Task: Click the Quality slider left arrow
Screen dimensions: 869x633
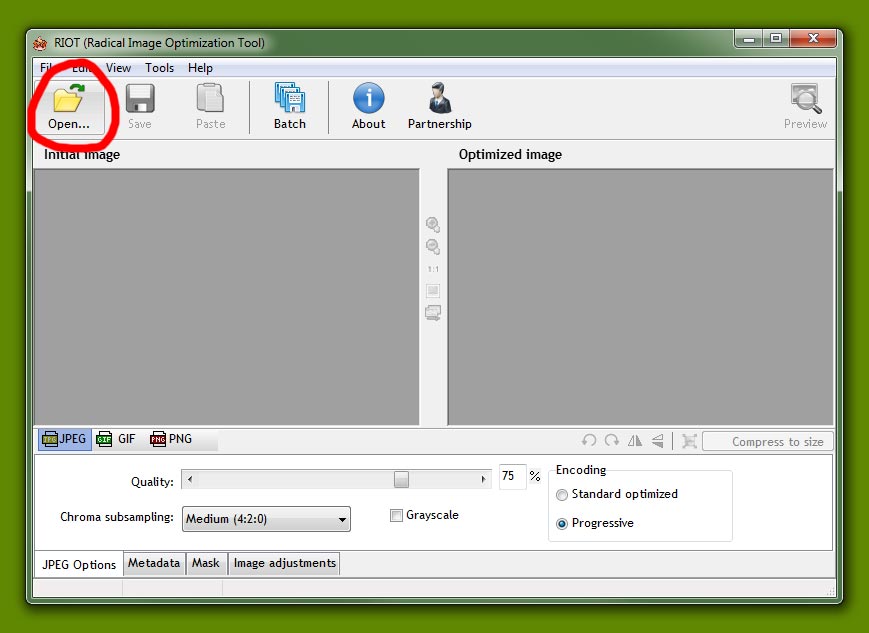Action: pyautogui.click(x=190, y=479)
